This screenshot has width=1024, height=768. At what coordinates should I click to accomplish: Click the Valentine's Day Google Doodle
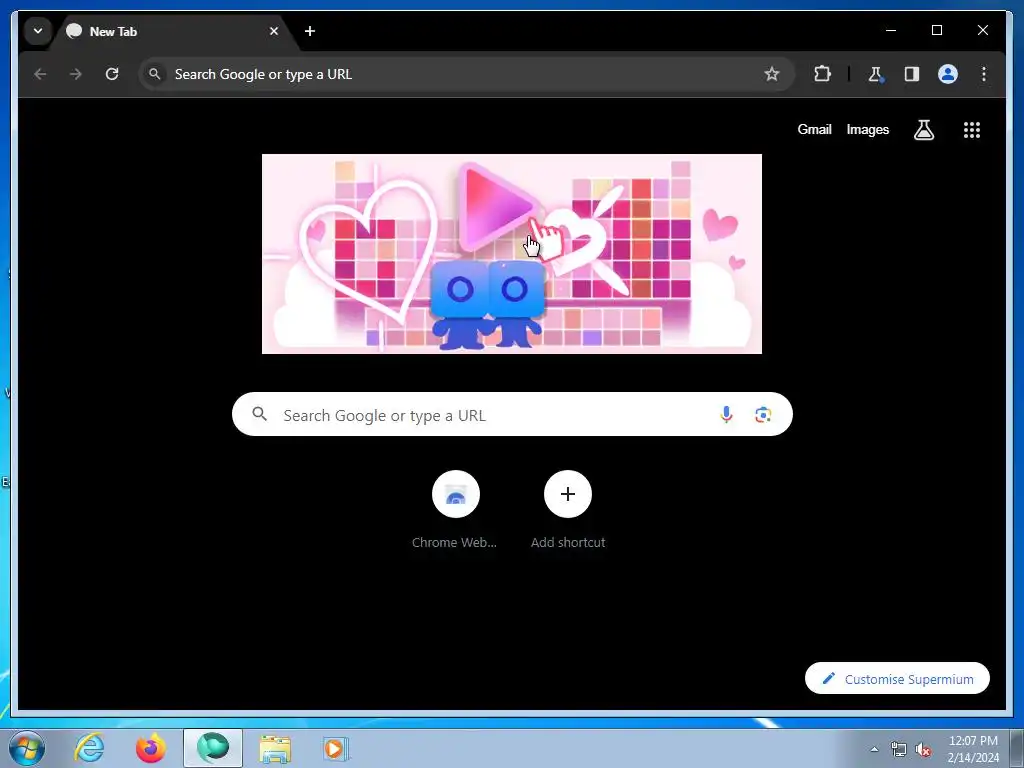click(511, 254)
